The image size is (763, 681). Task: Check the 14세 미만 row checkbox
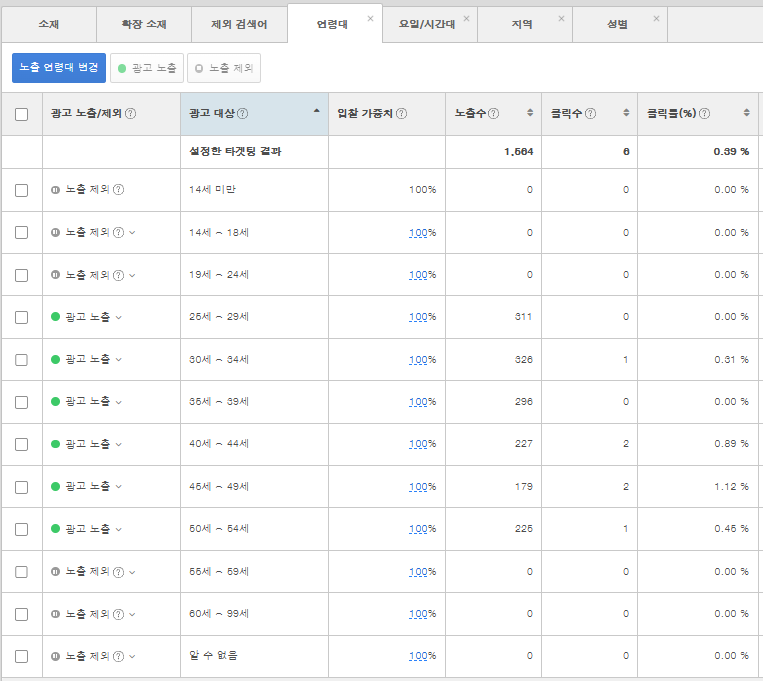(x=21, y=190)
